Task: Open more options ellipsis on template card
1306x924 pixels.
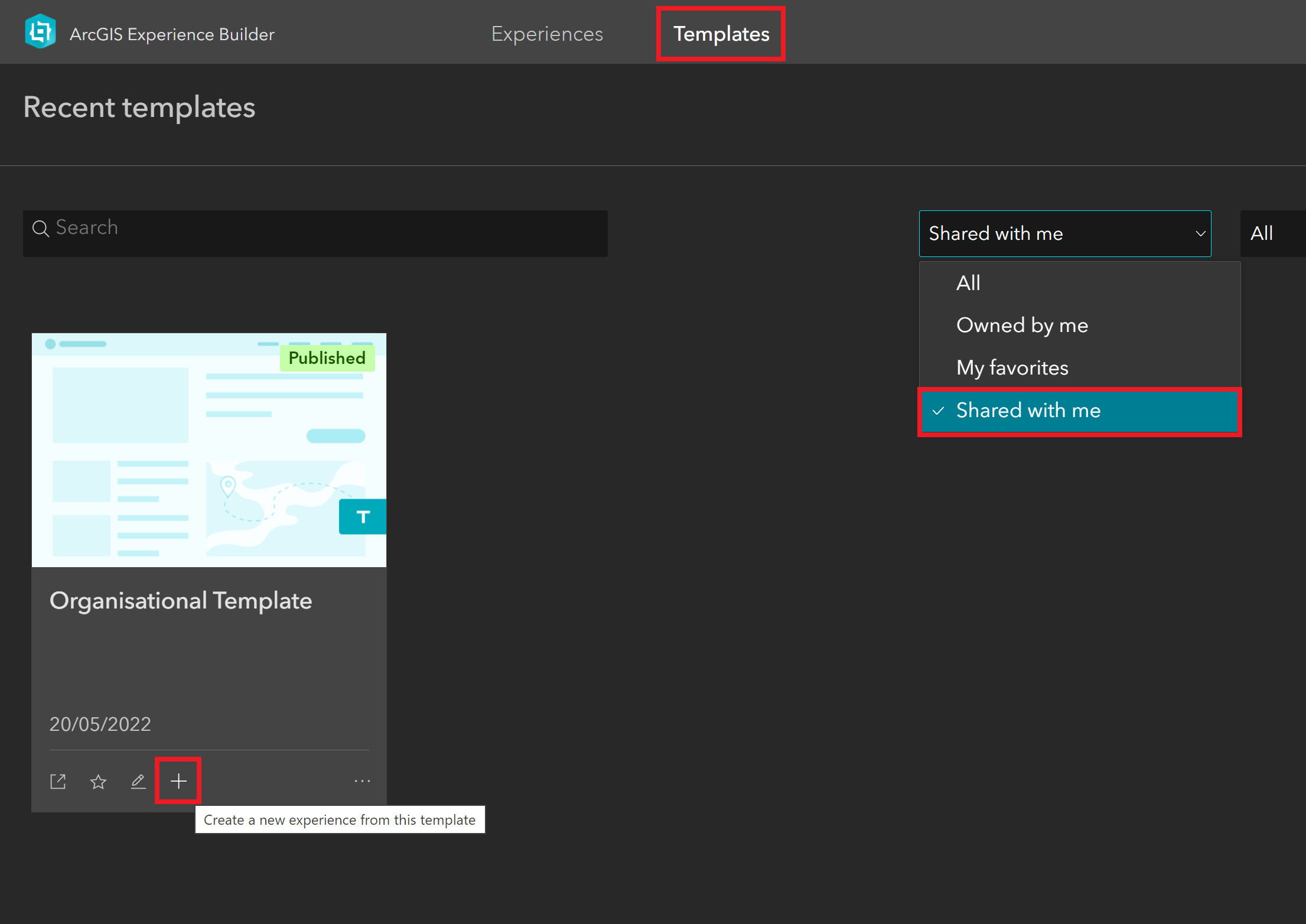Action: tap(362, 781)
